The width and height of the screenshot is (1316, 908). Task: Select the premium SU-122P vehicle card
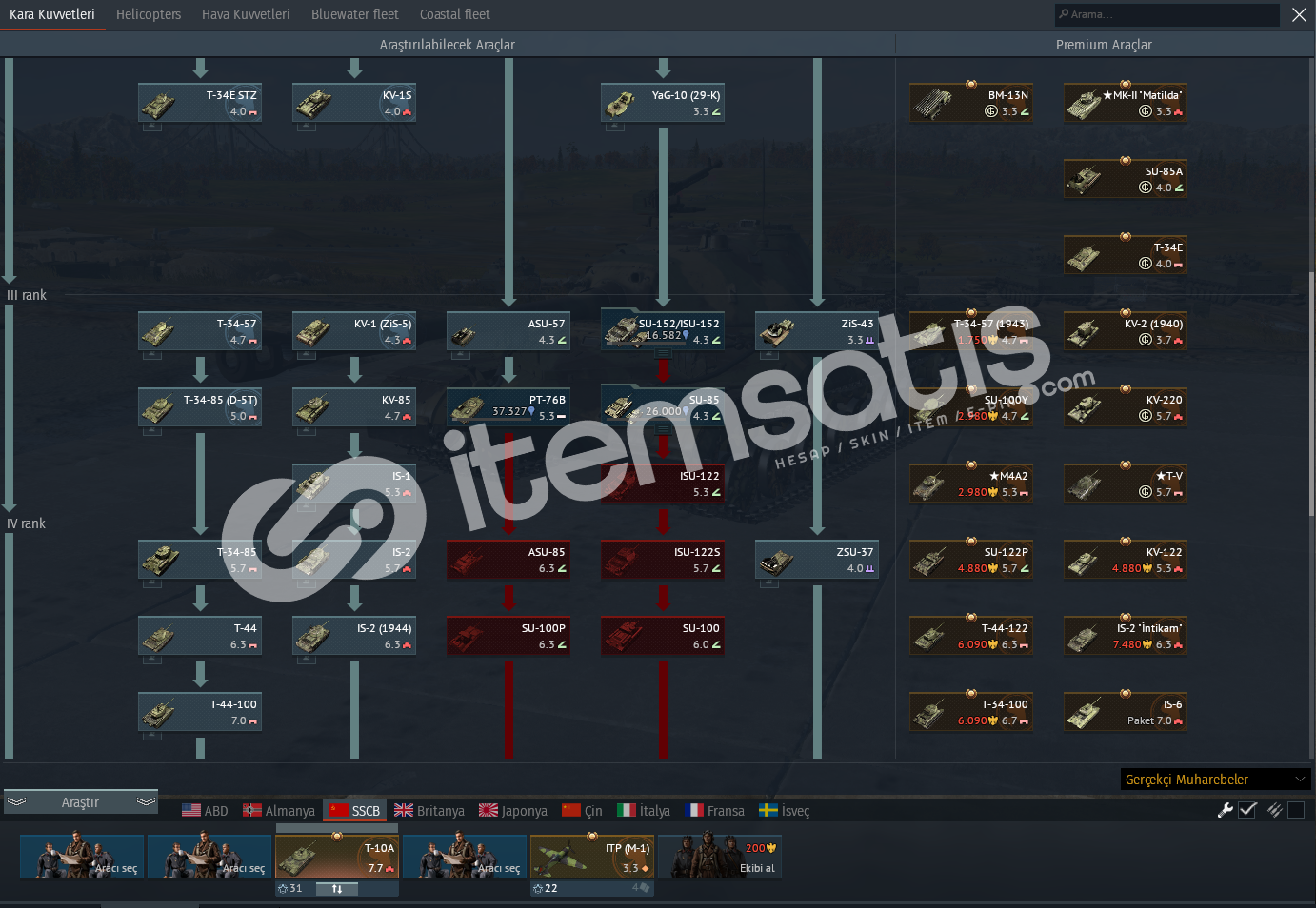coord(971,560)
